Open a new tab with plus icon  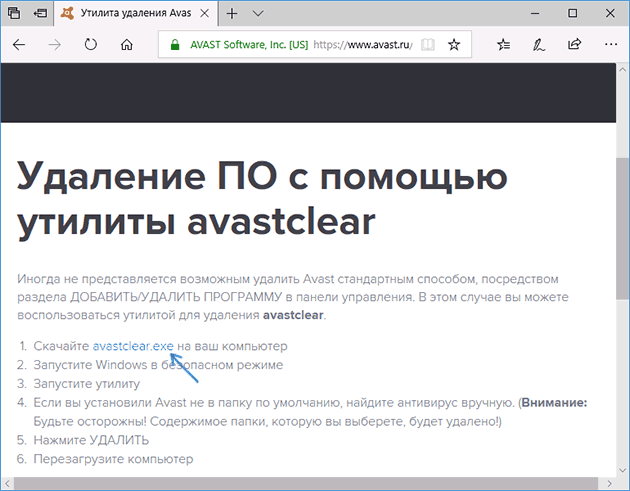pos(232,13)
